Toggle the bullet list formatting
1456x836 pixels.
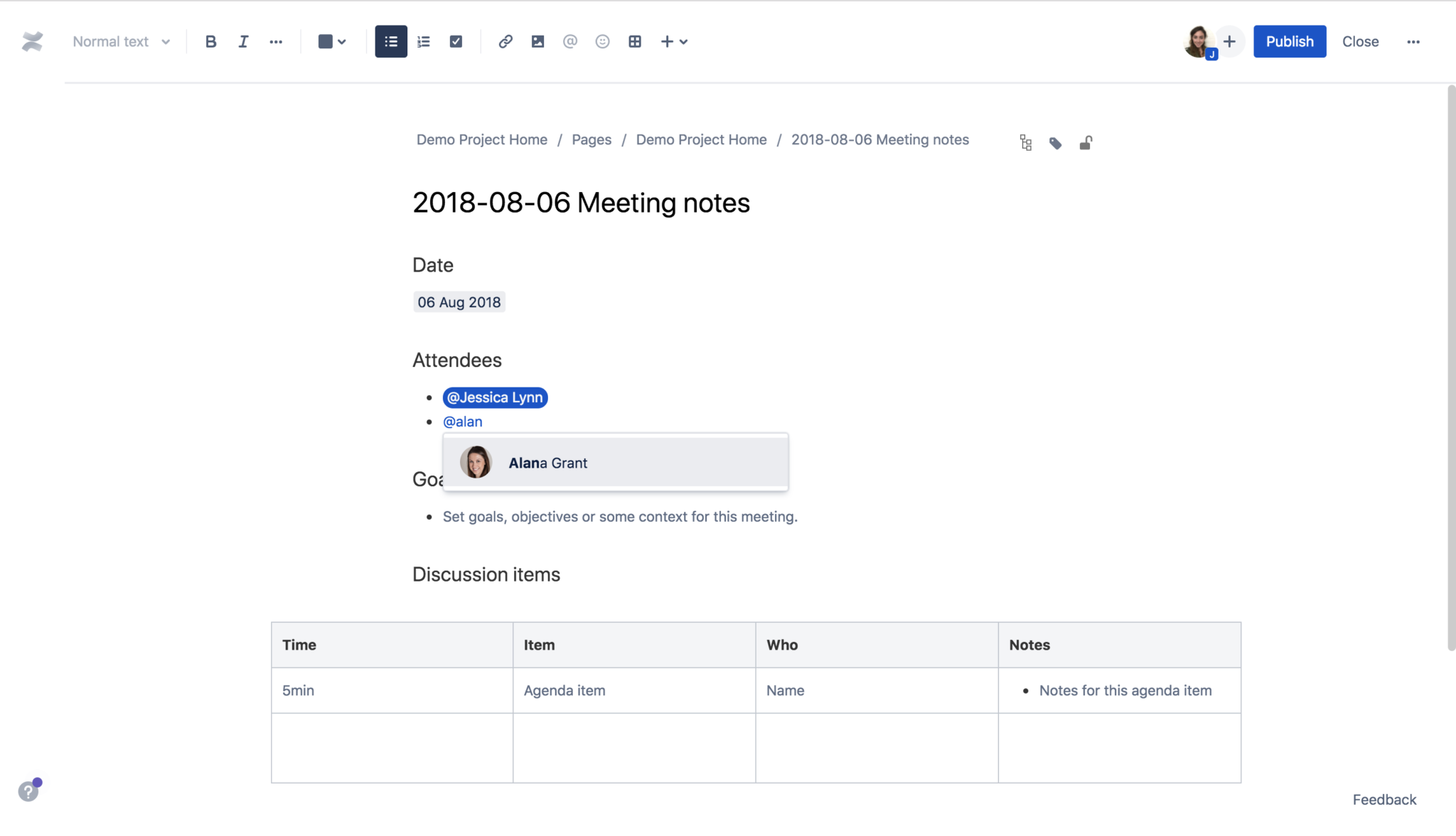click(x=390, y=41)
